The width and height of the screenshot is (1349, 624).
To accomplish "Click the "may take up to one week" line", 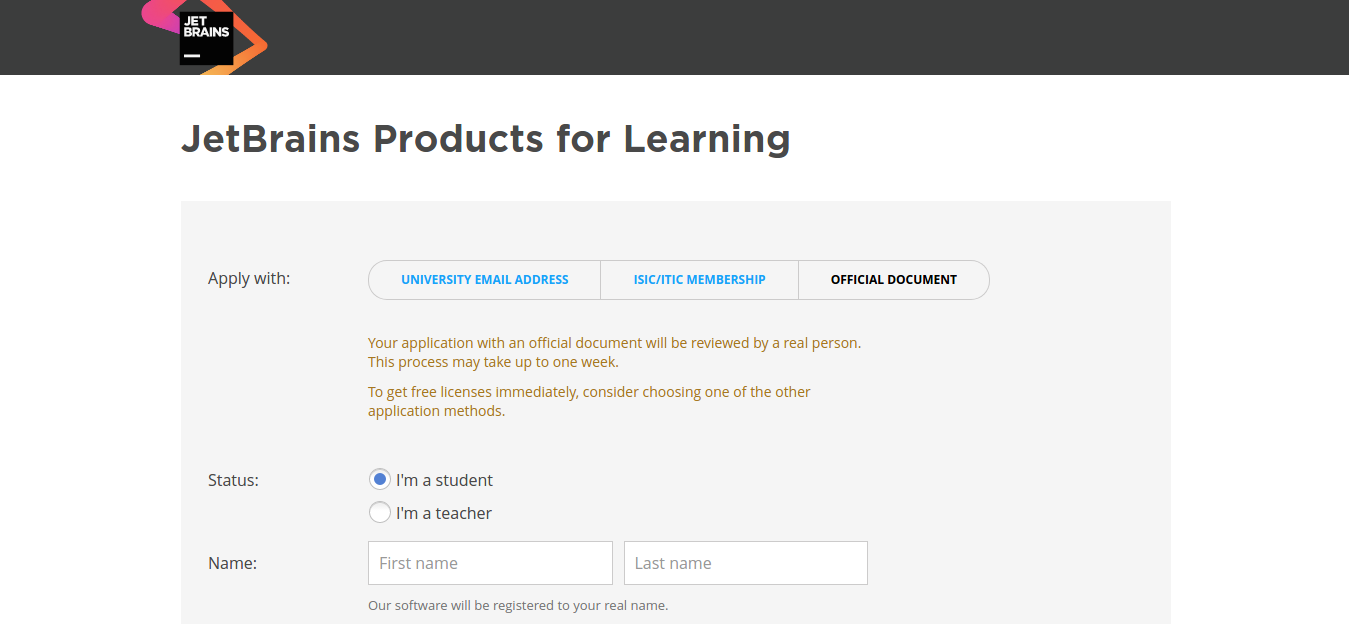I will 493,362.
